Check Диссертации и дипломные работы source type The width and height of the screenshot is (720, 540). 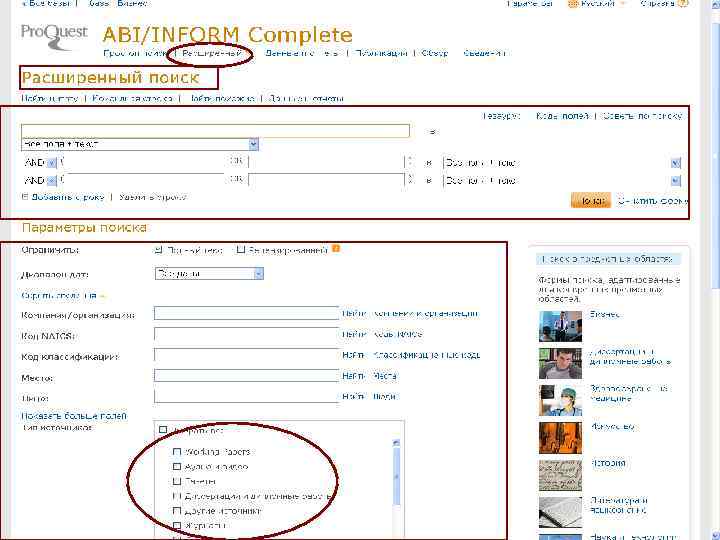tap(177, 496)
